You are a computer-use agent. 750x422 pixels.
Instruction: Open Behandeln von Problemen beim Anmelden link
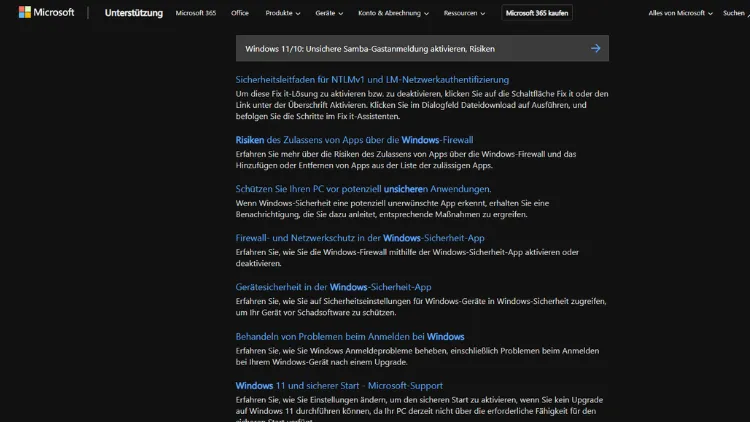350,336
